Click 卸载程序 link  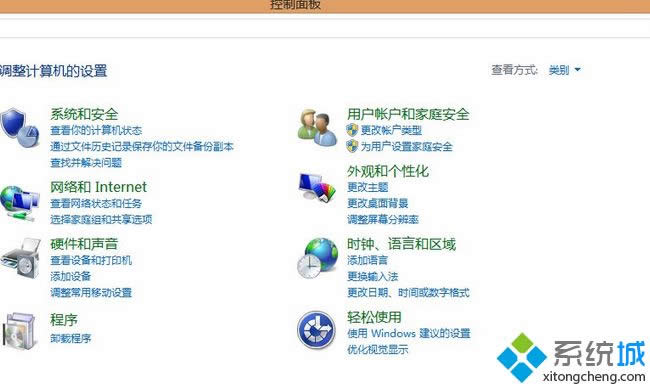pos(70,339)
